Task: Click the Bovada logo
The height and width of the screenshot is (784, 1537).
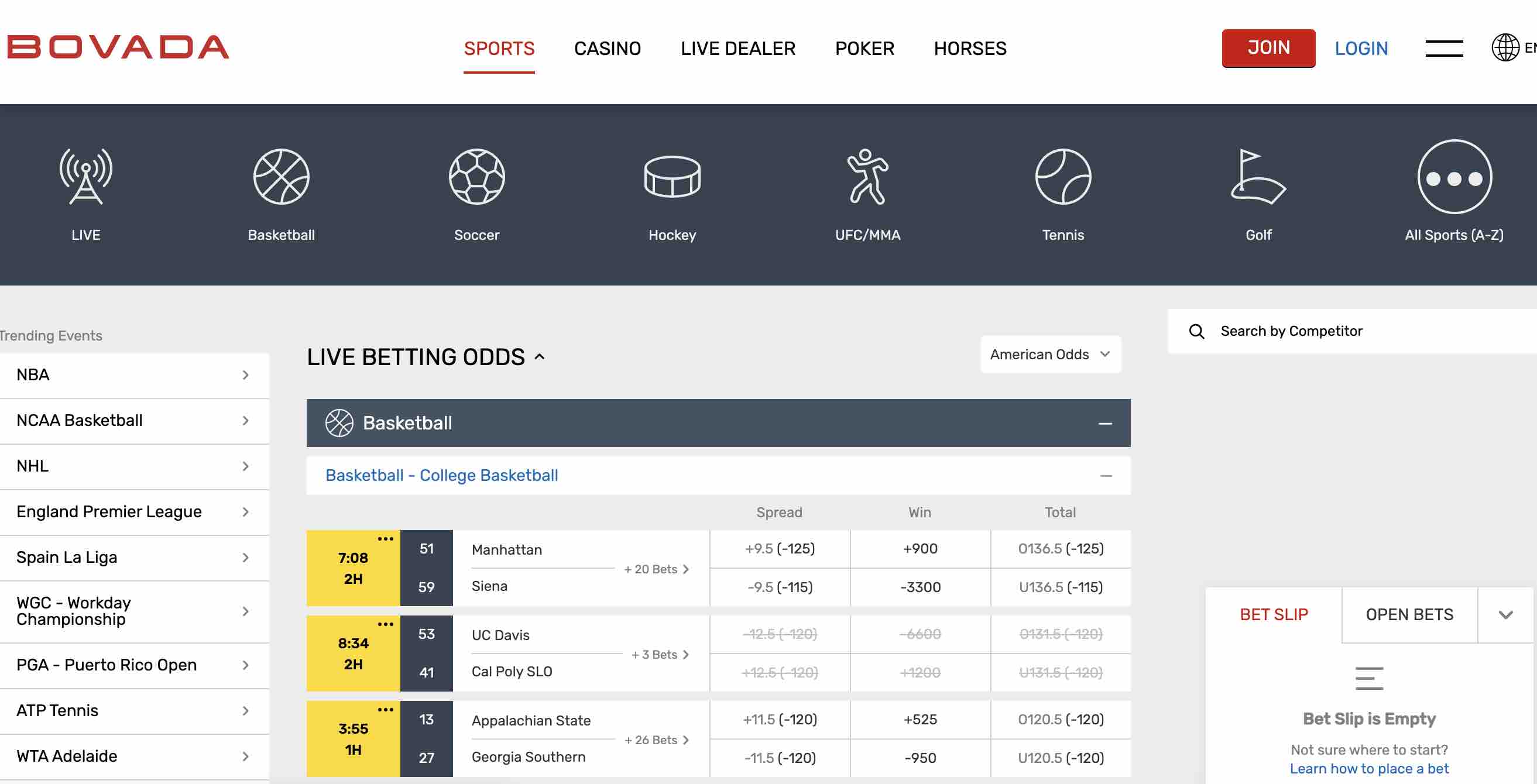Action: tap(118, 47)
